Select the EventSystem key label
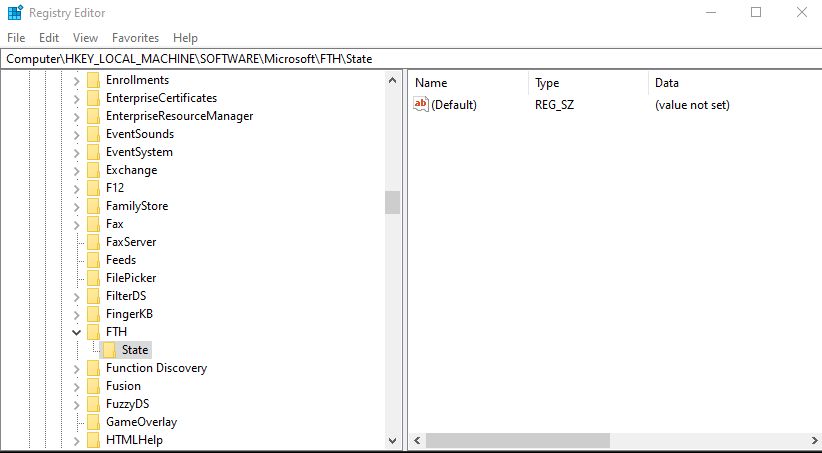Image resolution: width=822 pixels, height=453 pixels. 139,152
